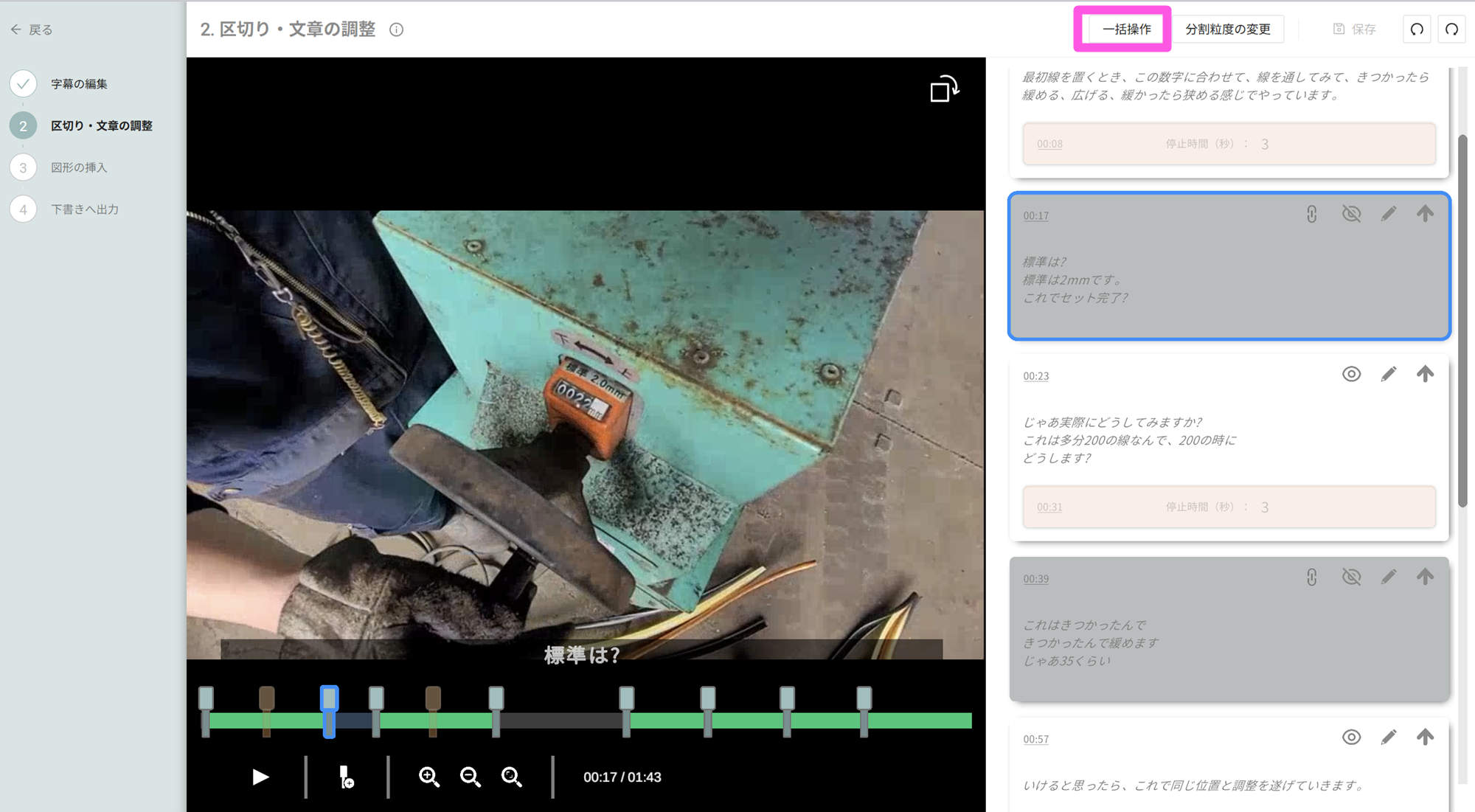The image size is (1475, 812).
Task: Show the hidden 00:39 segment
Action: tap(1351, 577)
